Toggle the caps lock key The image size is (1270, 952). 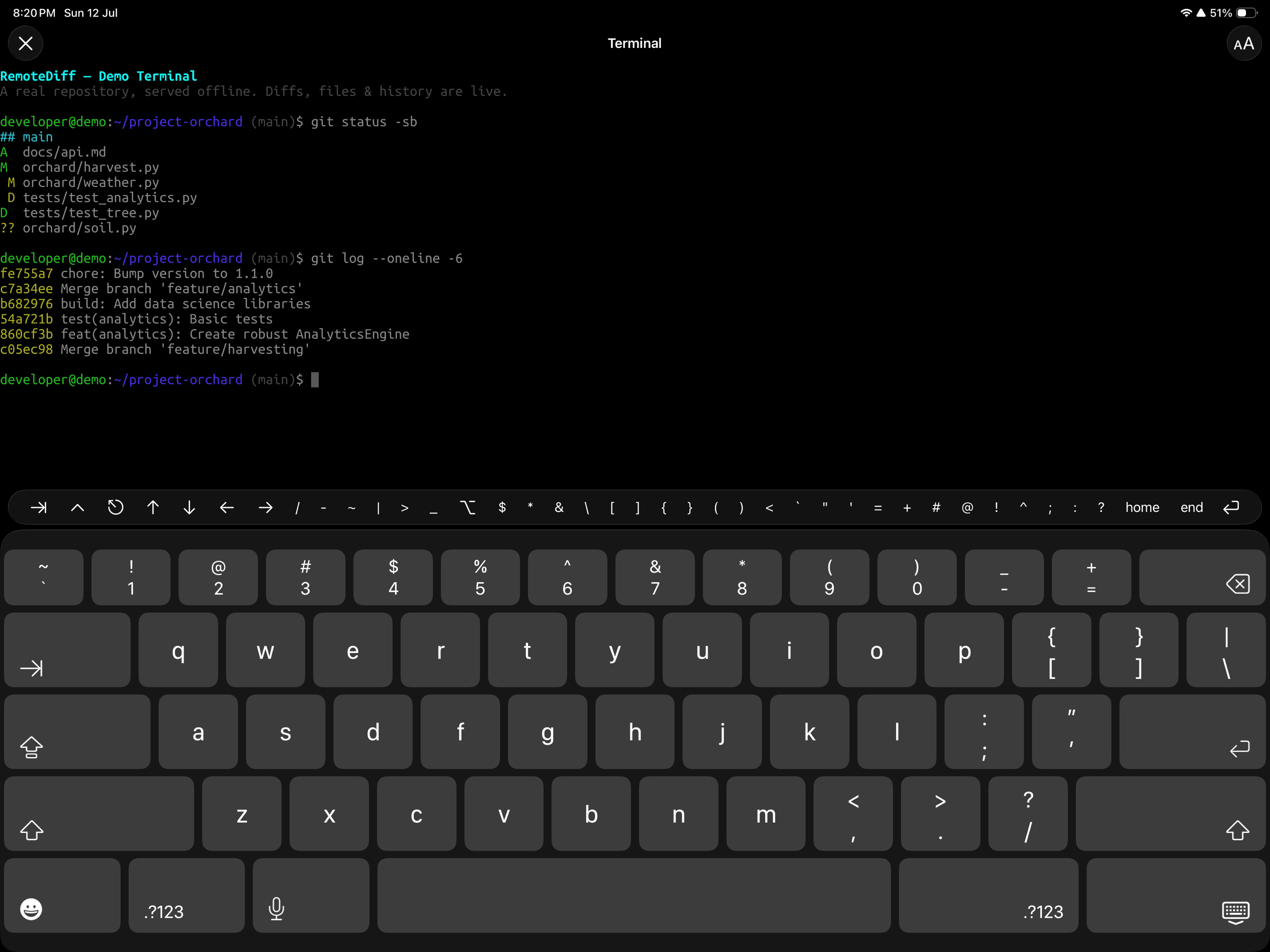click(x=78, y=732)
